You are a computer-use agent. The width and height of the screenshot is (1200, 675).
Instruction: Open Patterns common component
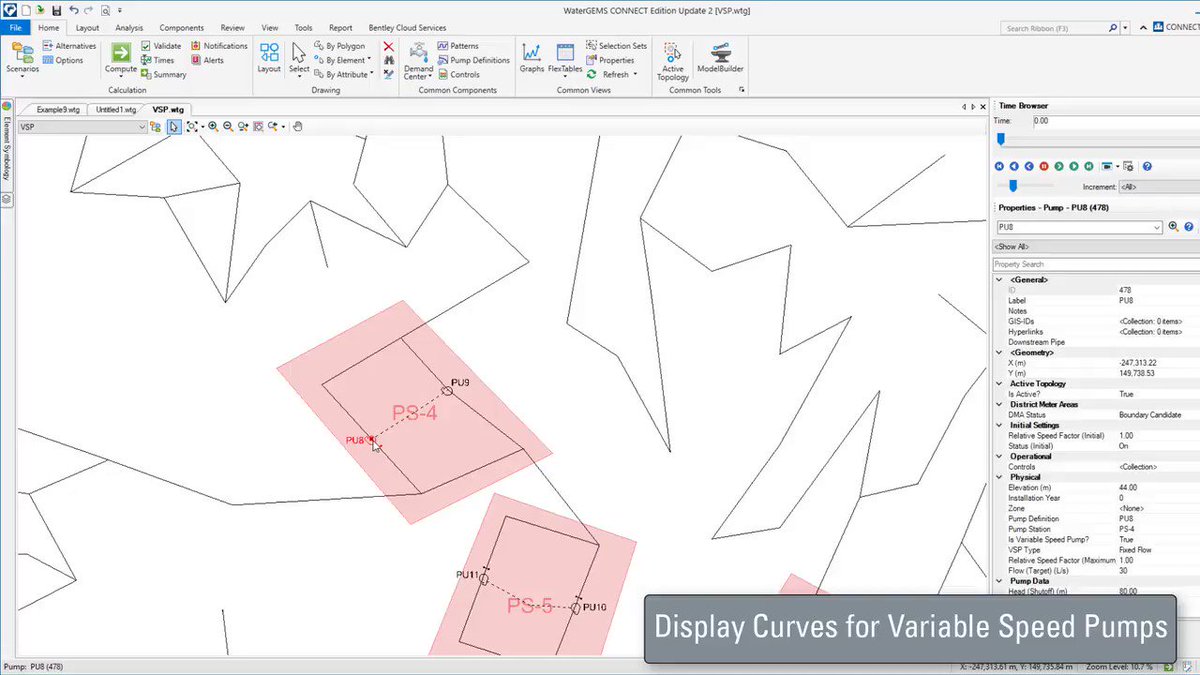[x=457, y=46]
